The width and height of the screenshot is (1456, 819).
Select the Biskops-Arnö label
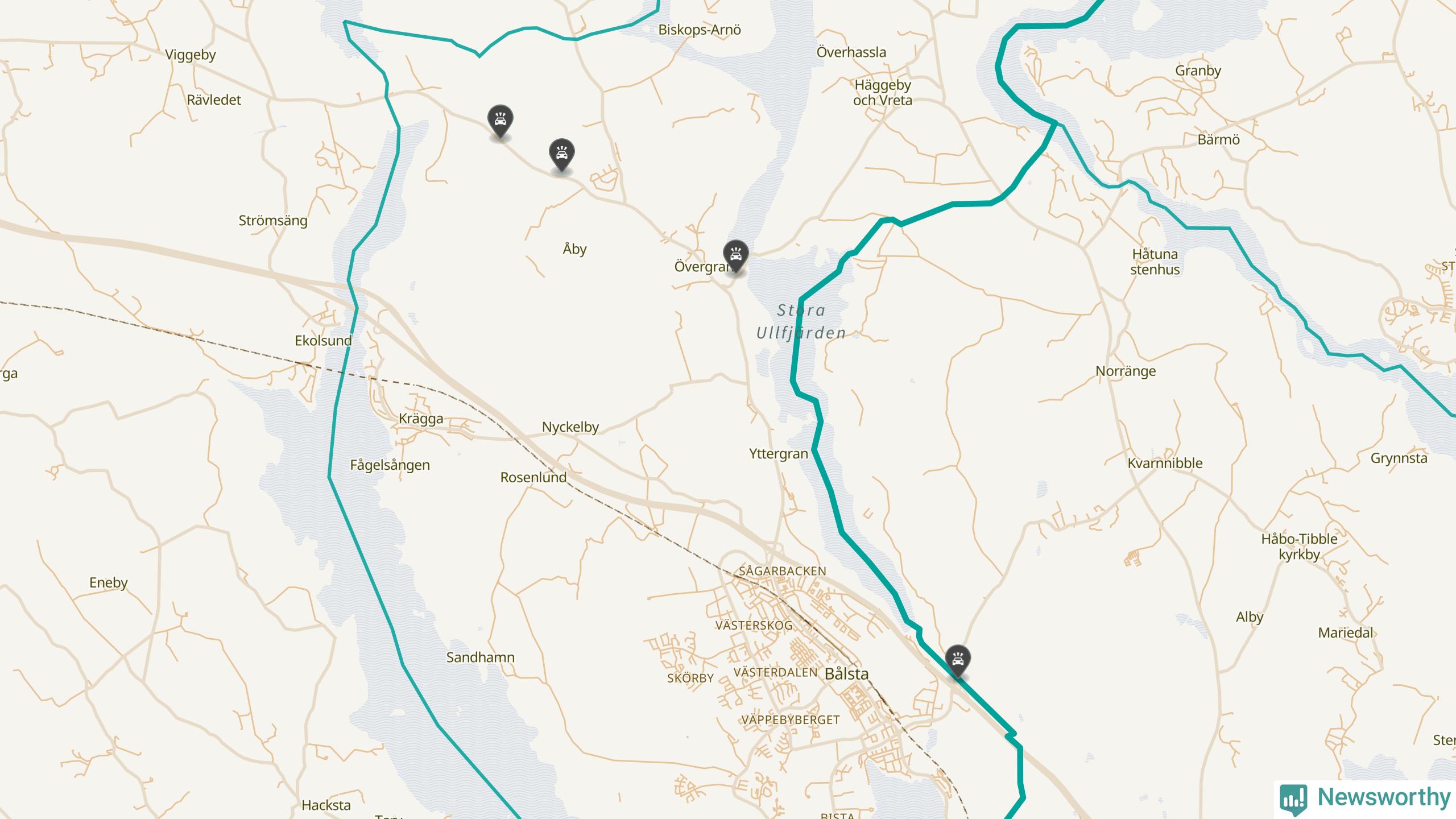click(x=700, y=30)
